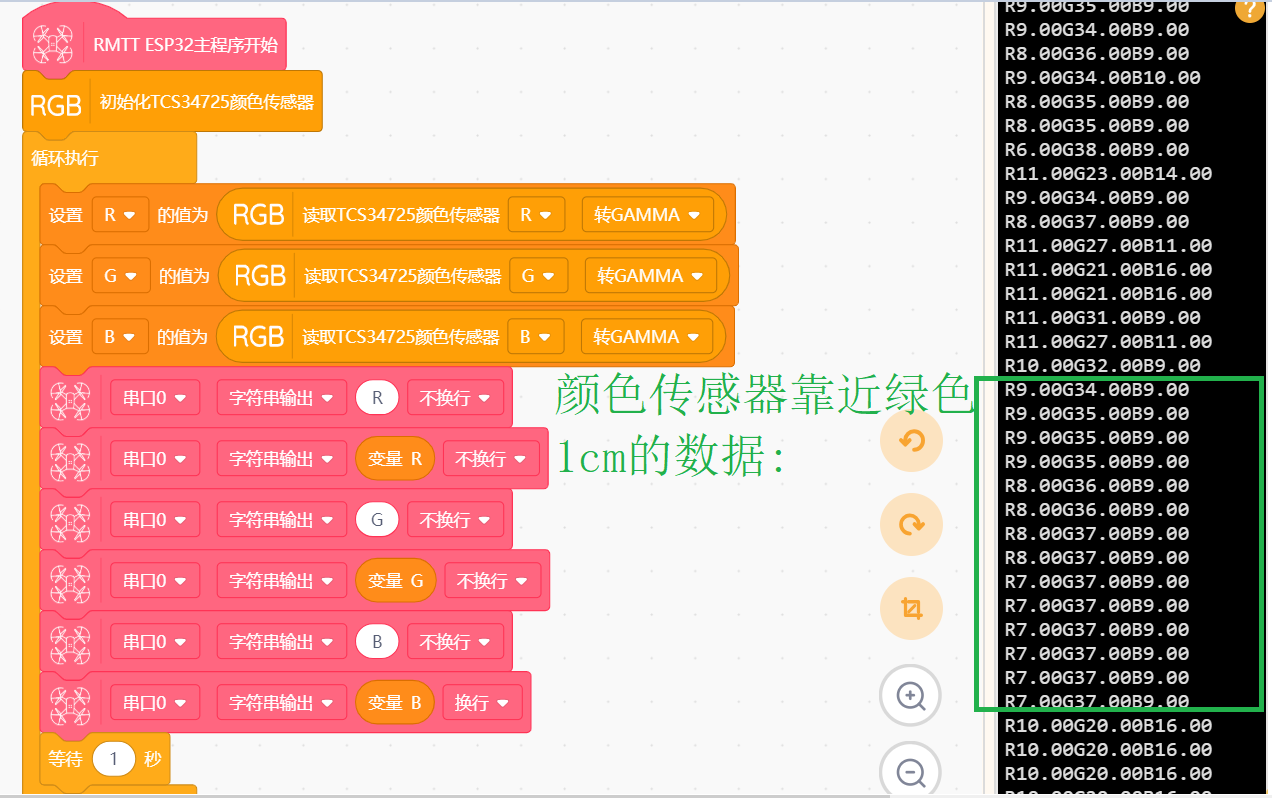Click drone icon on RMTT ESP32主程序开始 block
This screenshot has height=798, width=1272.
52,45
